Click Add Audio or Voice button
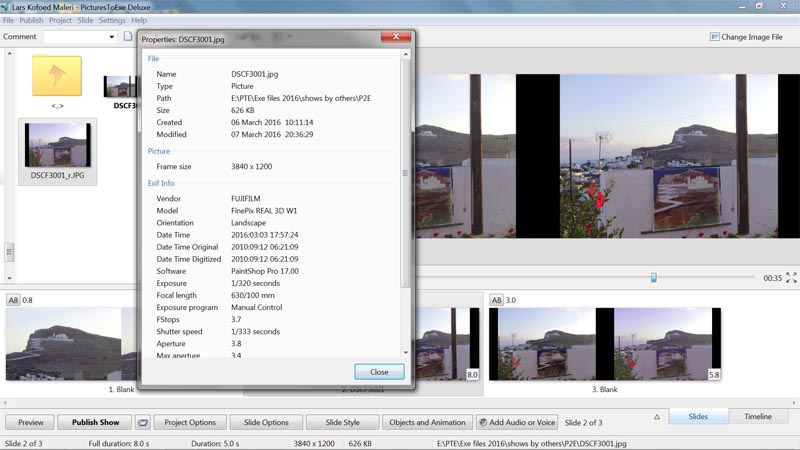This screenshot has width=800, height=450. (517, 422)
